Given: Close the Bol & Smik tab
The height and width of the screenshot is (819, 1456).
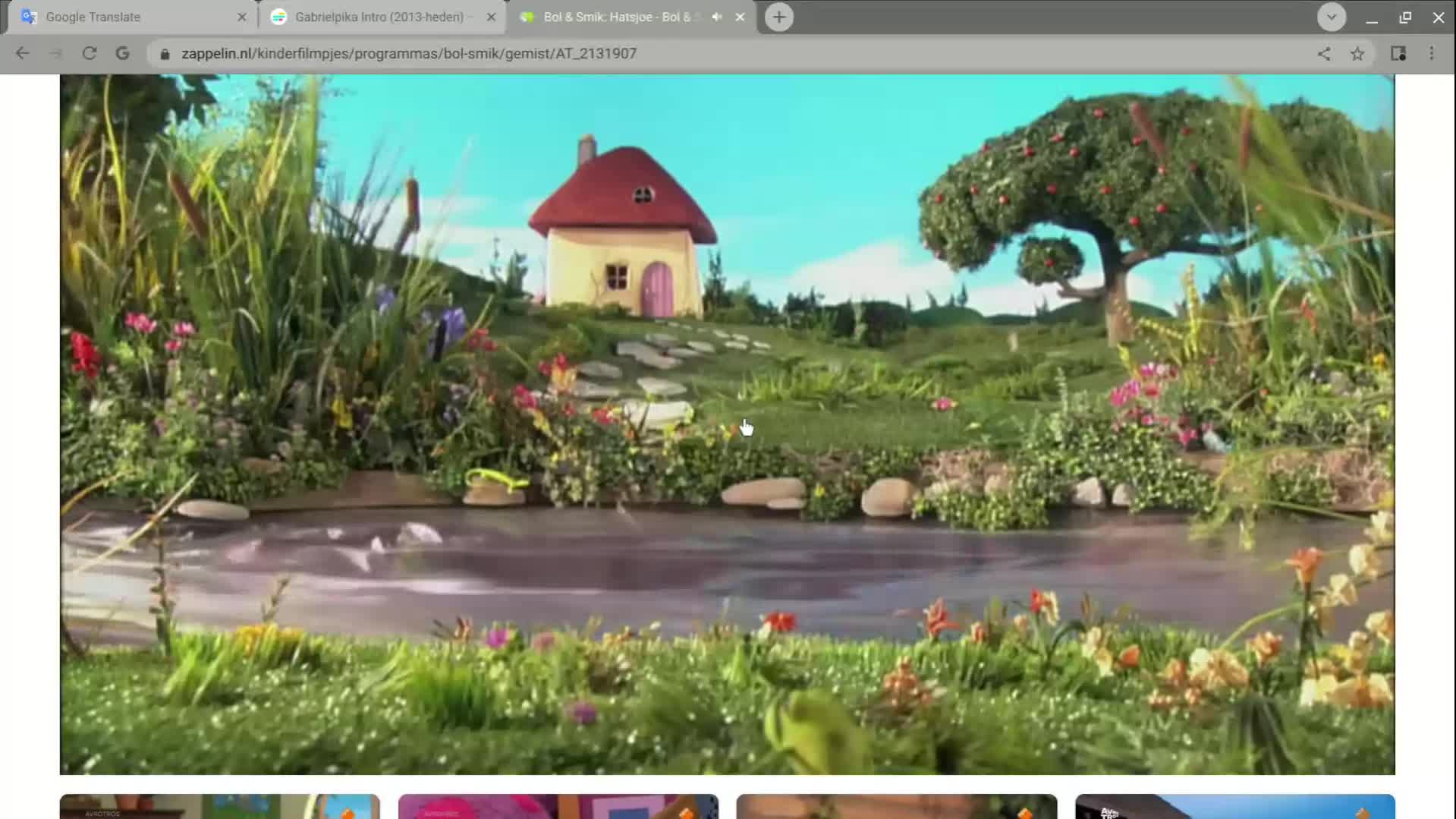Looking at the screenshot, I should [740, 17].
